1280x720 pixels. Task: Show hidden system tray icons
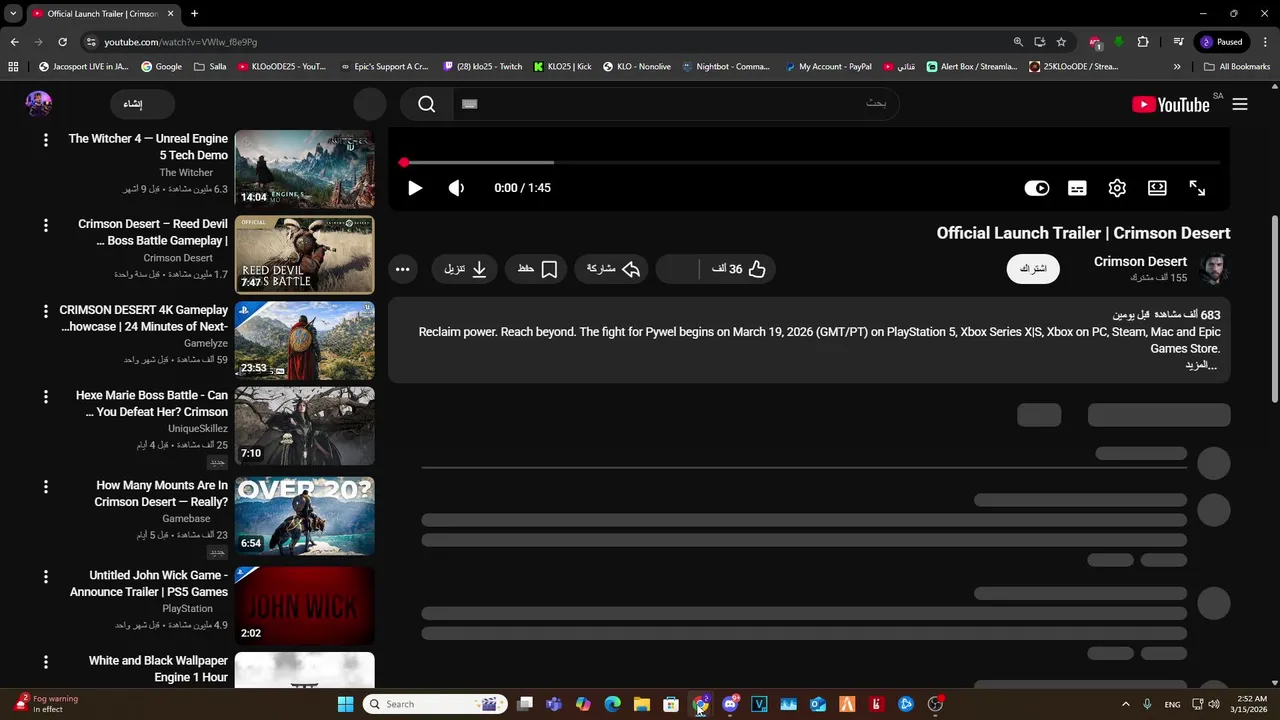1125,704
